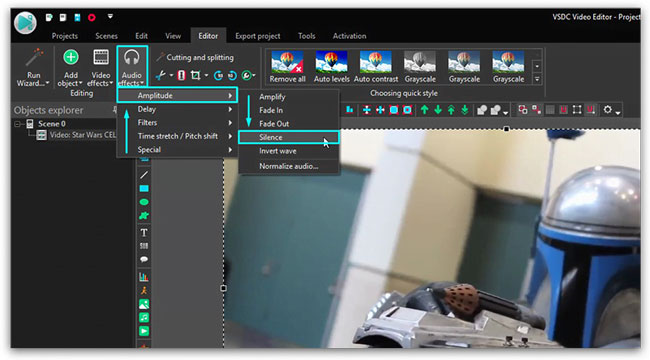Select the Silence effect
Viewport: 650px width, 360px height.
(x=289, y=137)
